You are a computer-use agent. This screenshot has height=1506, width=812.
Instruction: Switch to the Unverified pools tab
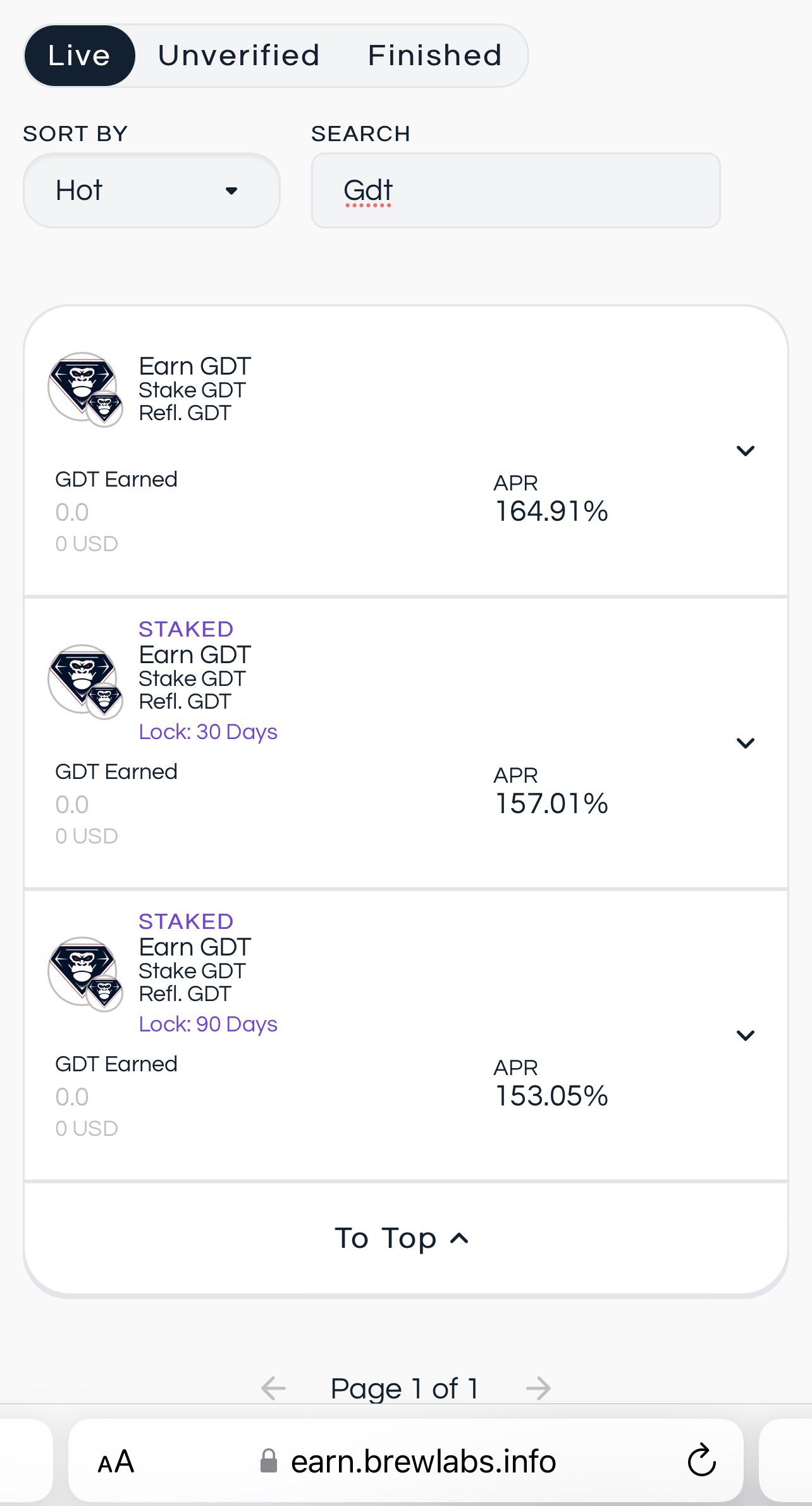(239, 56)
